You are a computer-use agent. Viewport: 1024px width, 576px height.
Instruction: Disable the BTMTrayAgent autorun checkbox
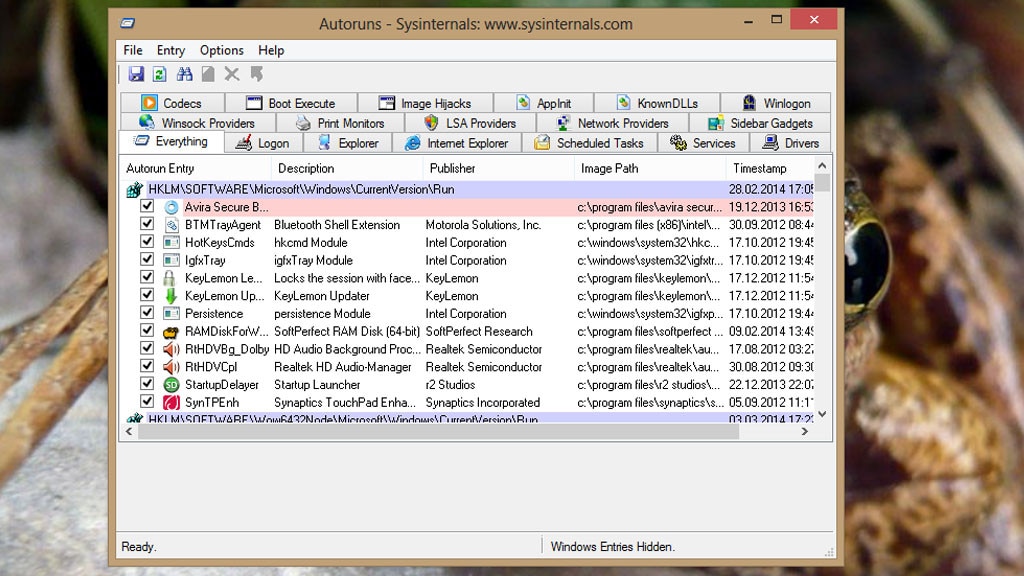coord(147,225)
